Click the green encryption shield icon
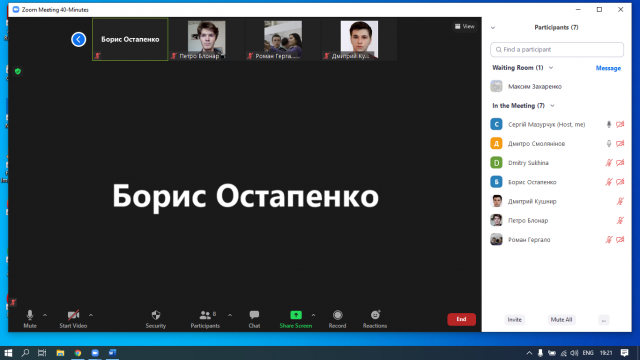 tap(18, 71)
